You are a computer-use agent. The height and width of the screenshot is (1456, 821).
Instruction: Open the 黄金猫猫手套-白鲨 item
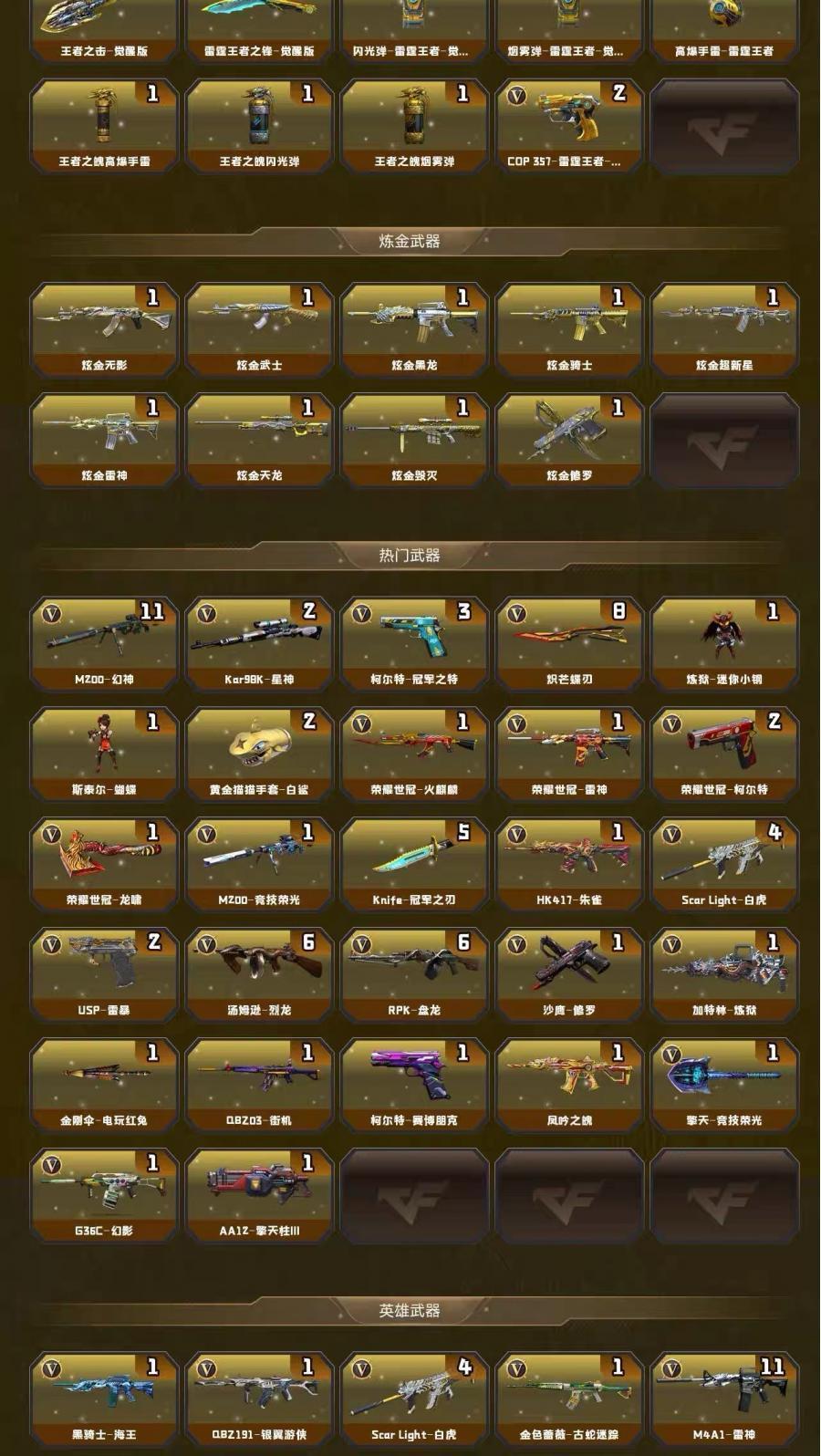[259, 754]
